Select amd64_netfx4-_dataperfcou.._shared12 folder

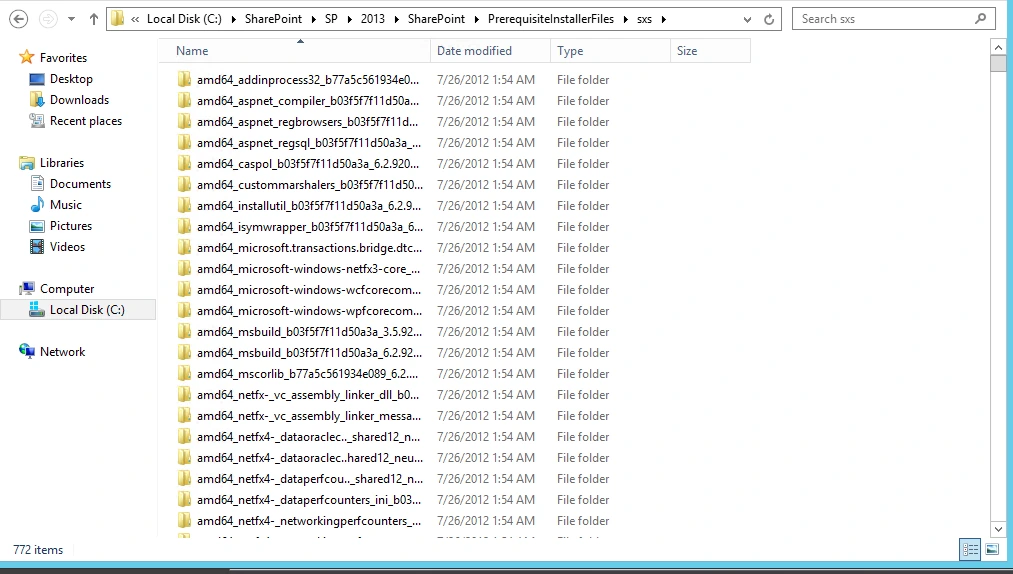tap(310, 478)
